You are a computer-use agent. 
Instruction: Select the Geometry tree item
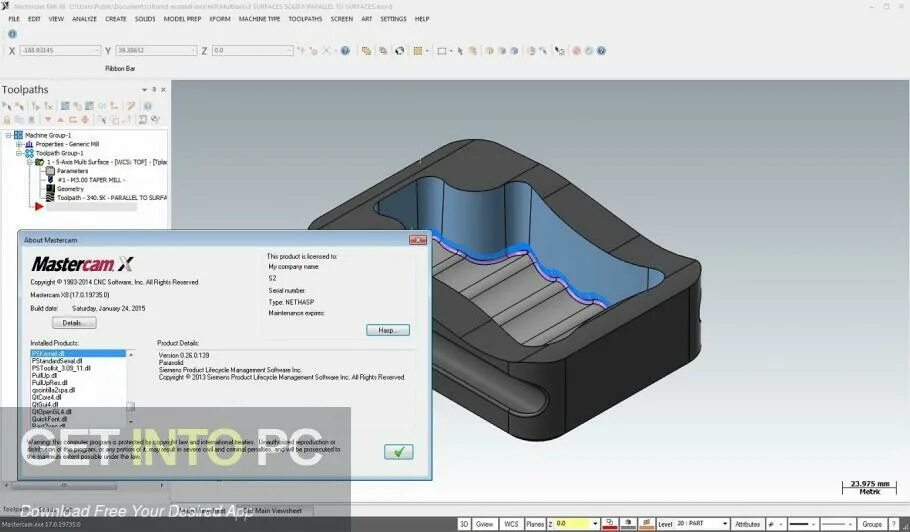[70, 189]
